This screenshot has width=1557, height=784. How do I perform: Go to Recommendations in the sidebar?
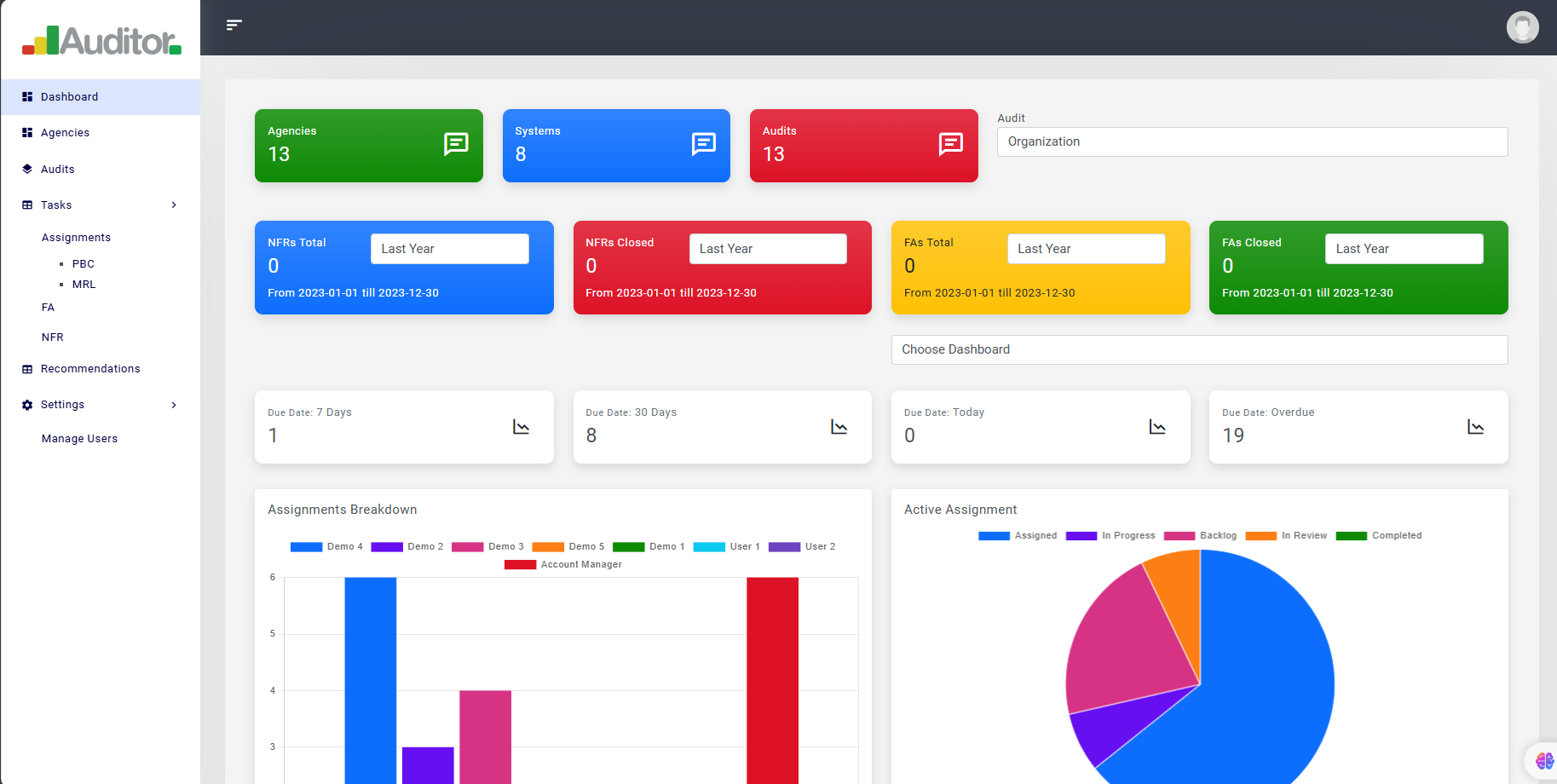(x=90, y=369)
